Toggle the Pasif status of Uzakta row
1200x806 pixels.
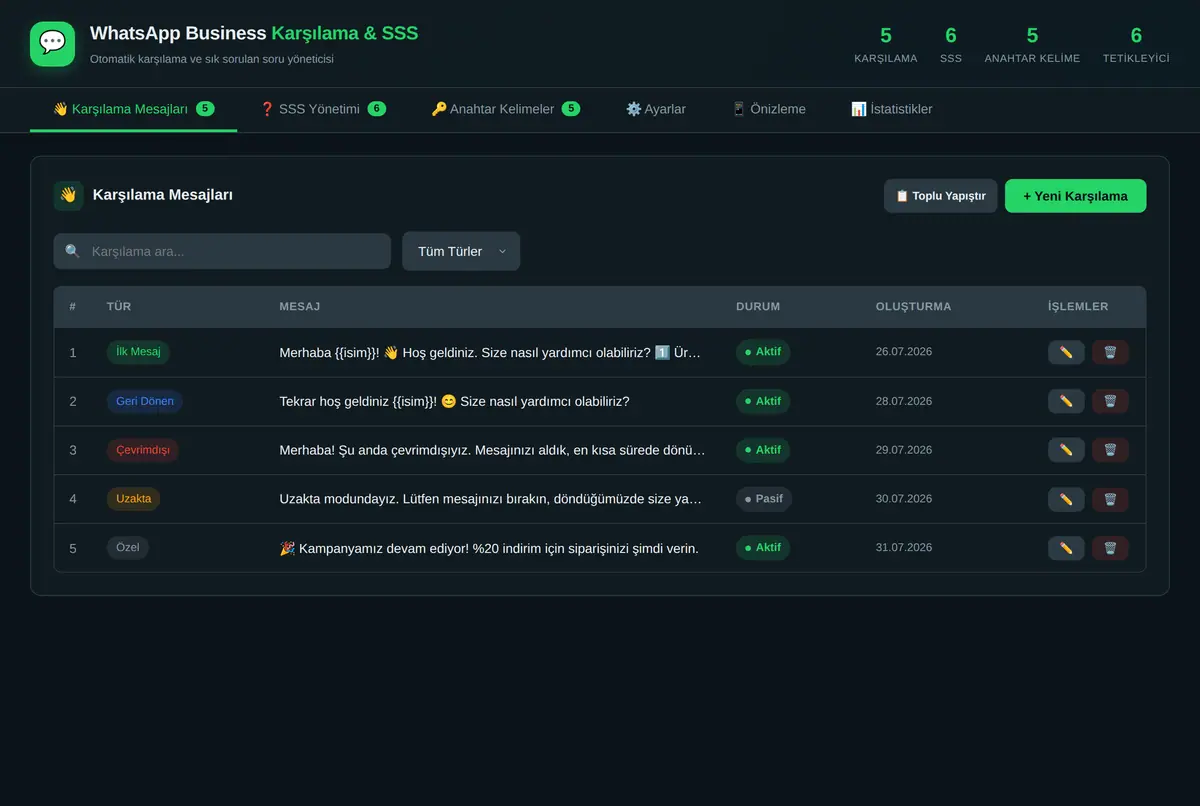coord(764,499)
